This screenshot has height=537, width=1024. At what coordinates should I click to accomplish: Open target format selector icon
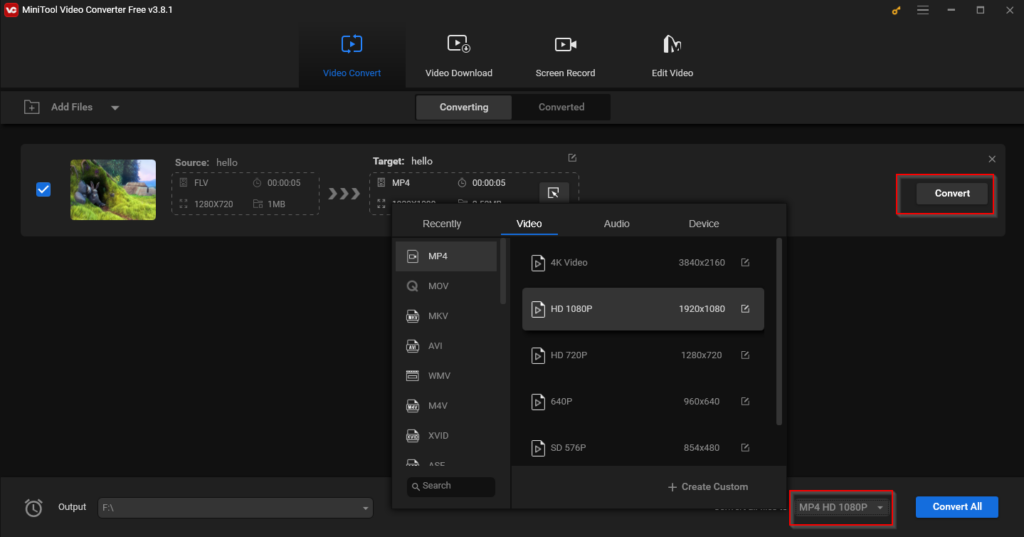click(553, 193)
